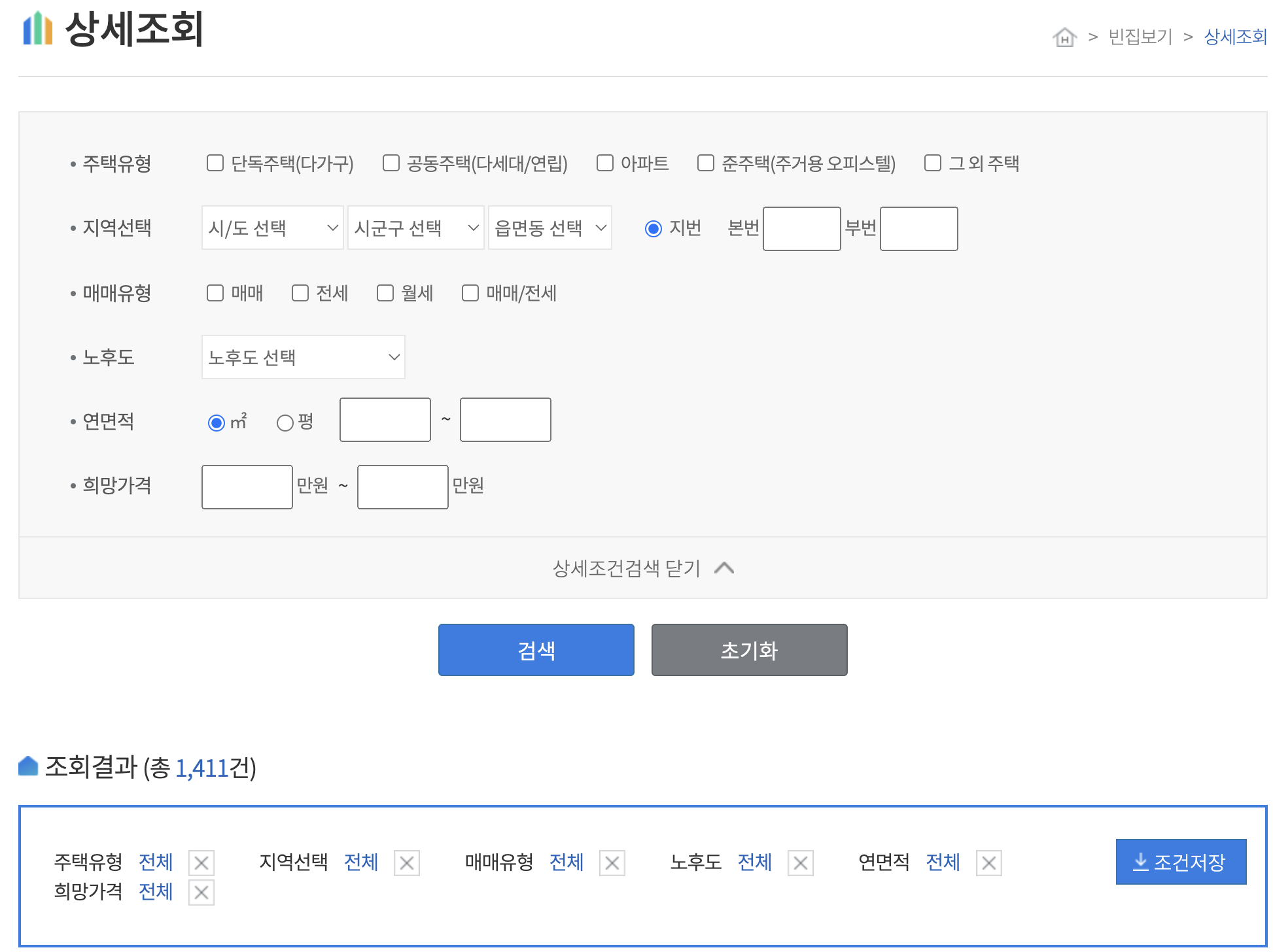Select the 평 area unit radio button

click(x=285, y=423)
